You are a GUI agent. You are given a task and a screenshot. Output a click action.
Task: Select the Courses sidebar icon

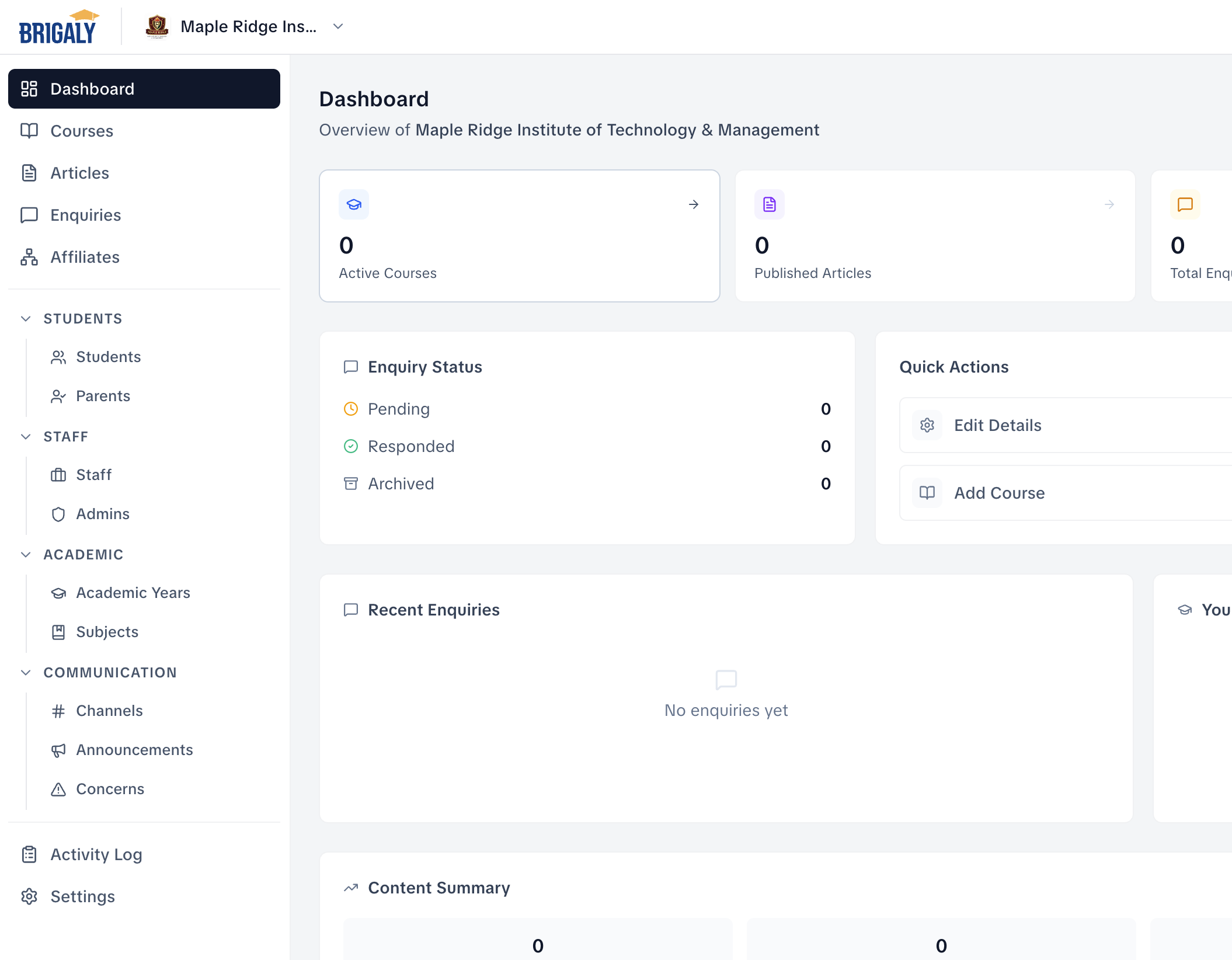tap(29, 131)
